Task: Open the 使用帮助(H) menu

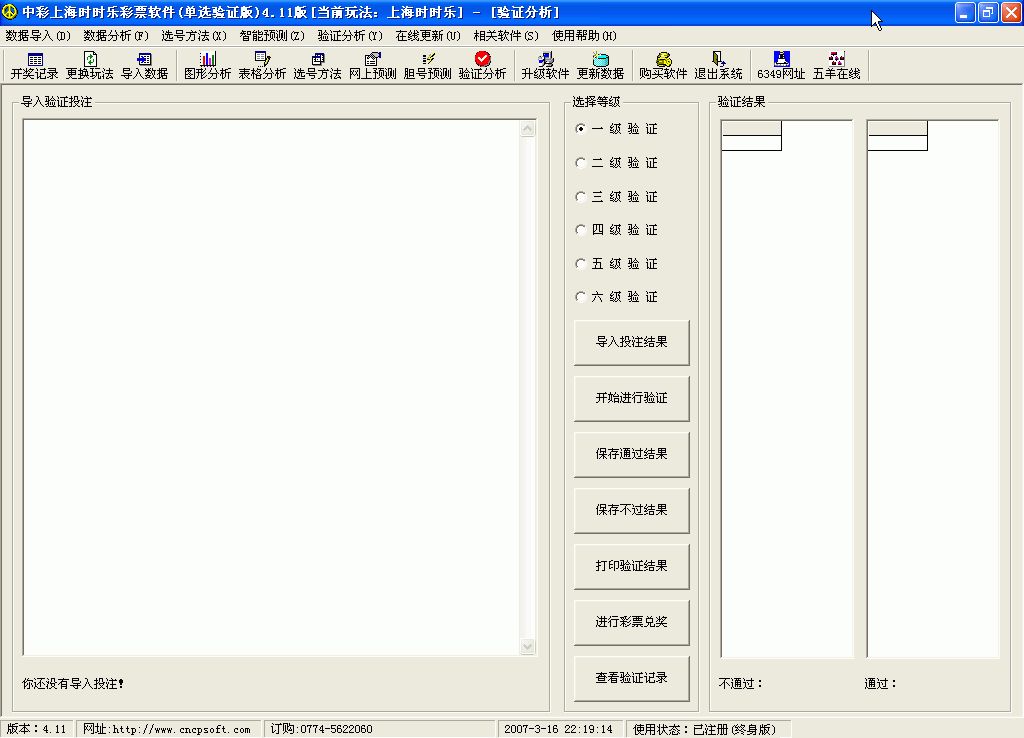Action: click(584, 36)
